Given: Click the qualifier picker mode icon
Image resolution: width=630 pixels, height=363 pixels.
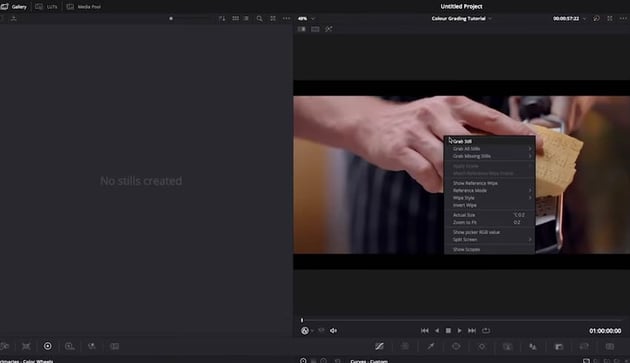Looking at the screenshot, I should [305, 330].
